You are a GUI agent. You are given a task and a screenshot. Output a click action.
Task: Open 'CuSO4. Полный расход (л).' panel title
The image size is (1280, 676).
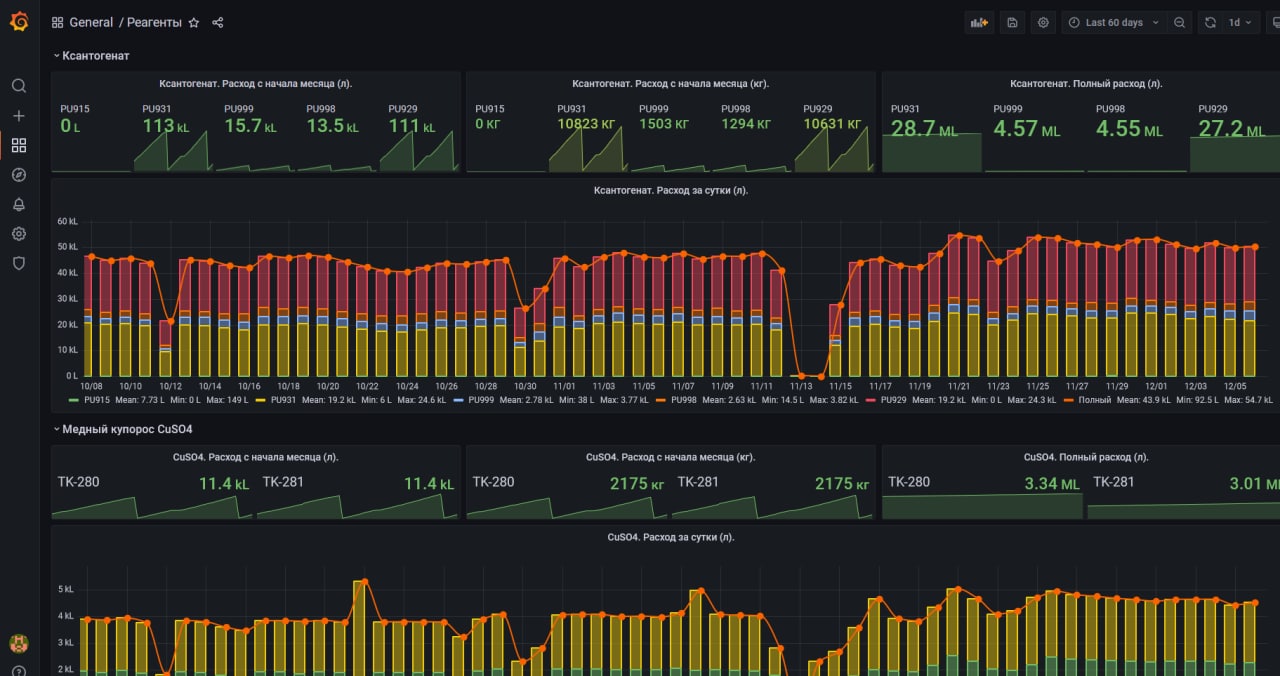point(1086,457)
